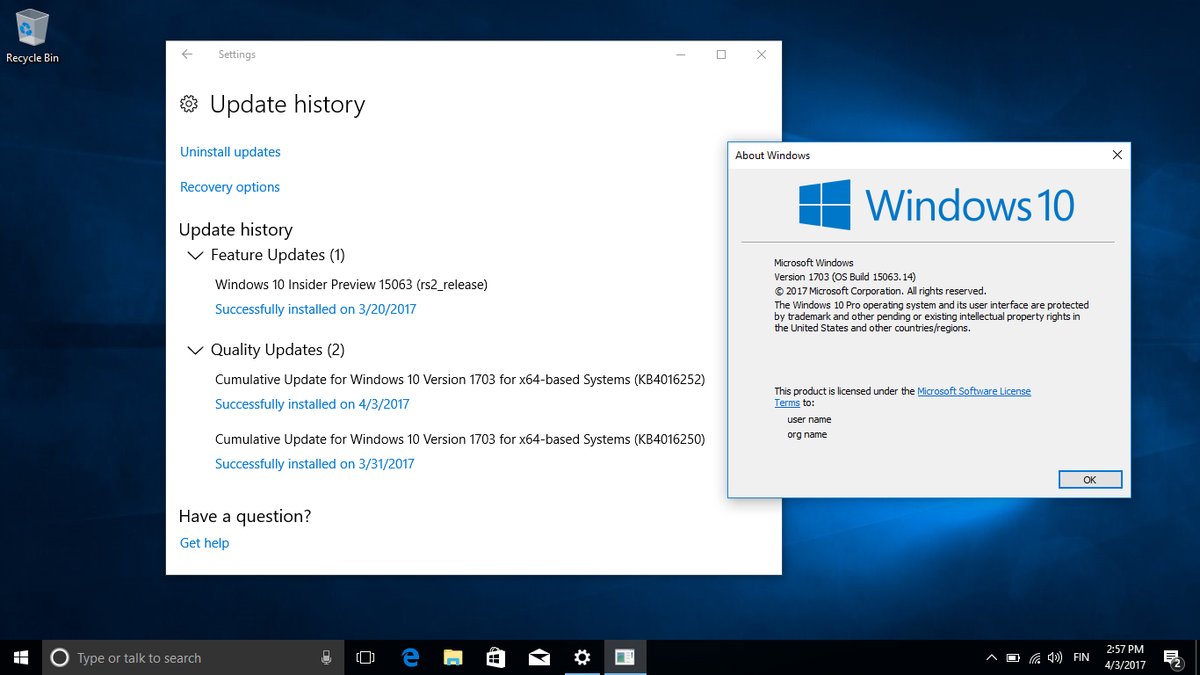1200x675 pixels.
Task: Check the battery status icon
Action: [x=1013, y=657]
